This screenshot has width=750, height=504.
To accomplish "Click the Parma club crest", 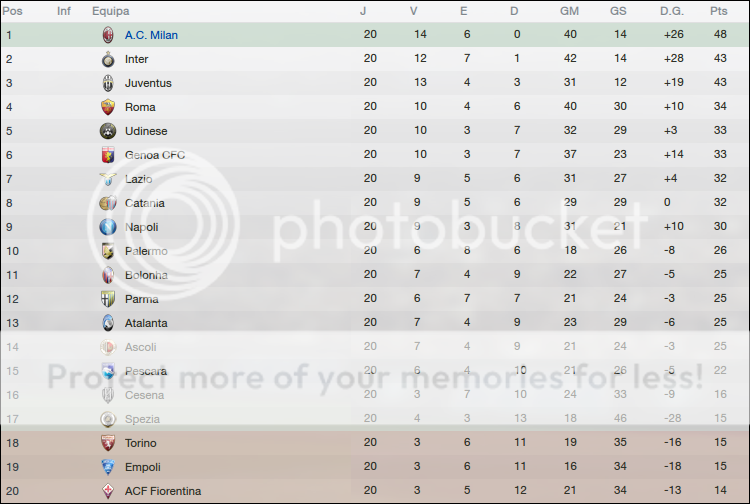I will click(108, 299).
